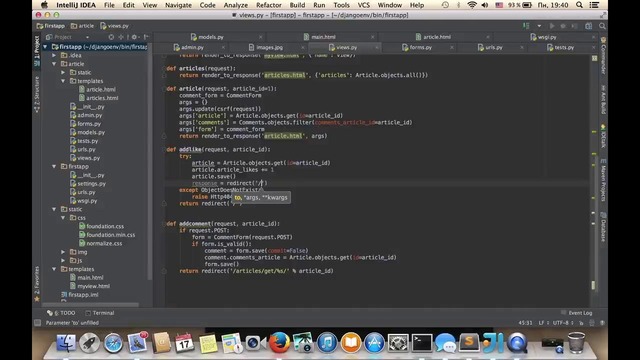Open Firefox from the Dock

click(x=279, y=342)
